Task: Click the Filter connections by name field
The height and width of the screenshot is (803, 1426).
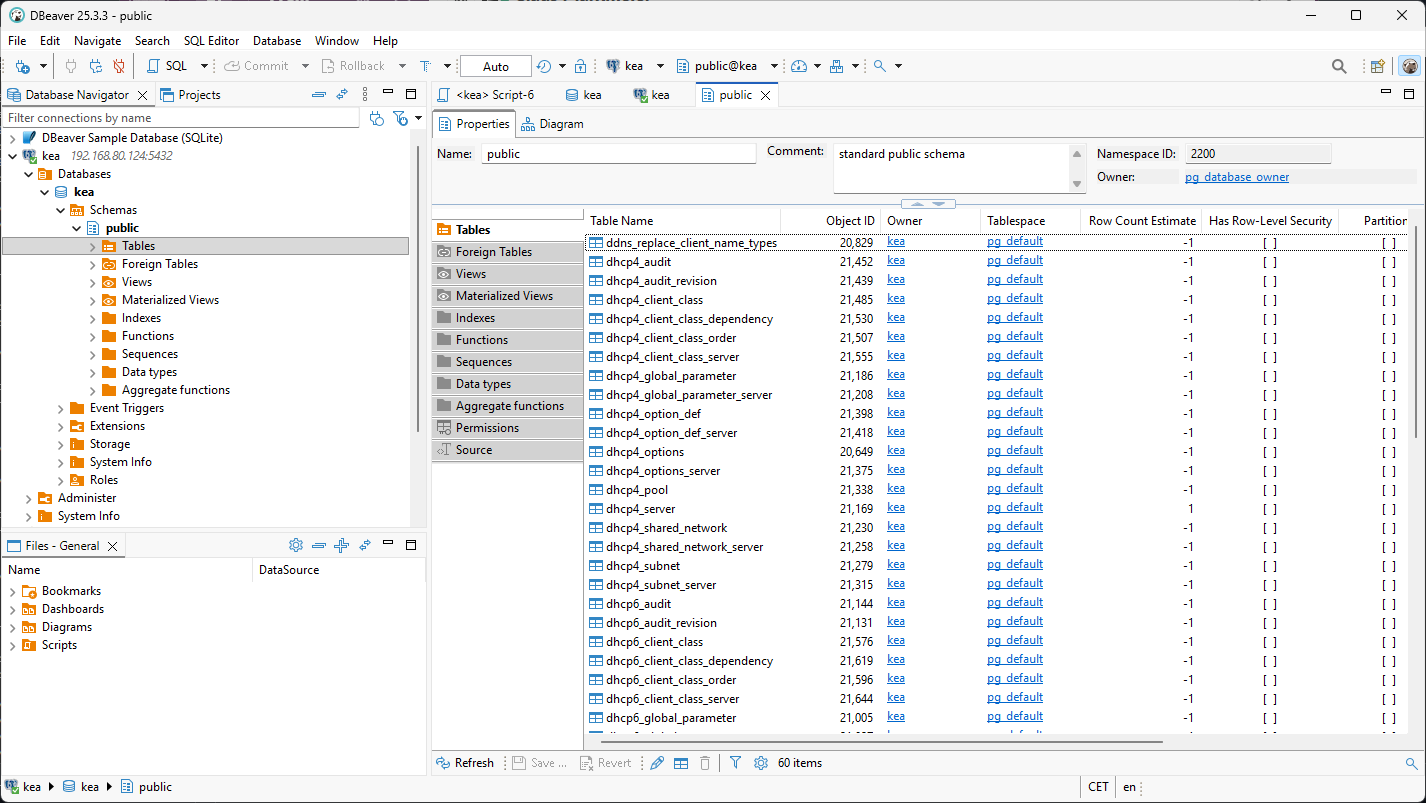Action: (x=180, y=118)
